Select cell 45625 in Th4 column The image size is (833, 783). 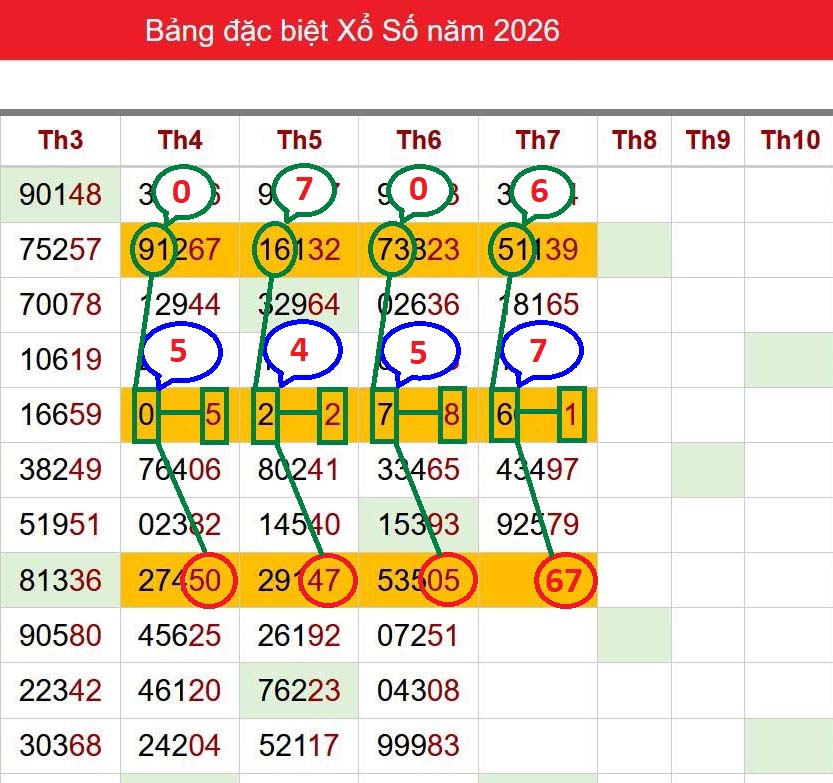[x=180, y=635]
